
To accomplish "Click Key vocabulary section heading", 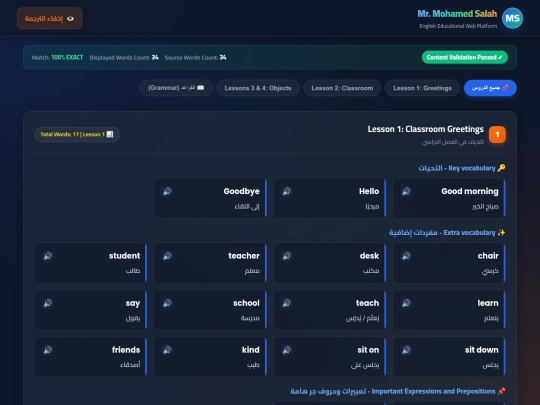I will point(462,168).
